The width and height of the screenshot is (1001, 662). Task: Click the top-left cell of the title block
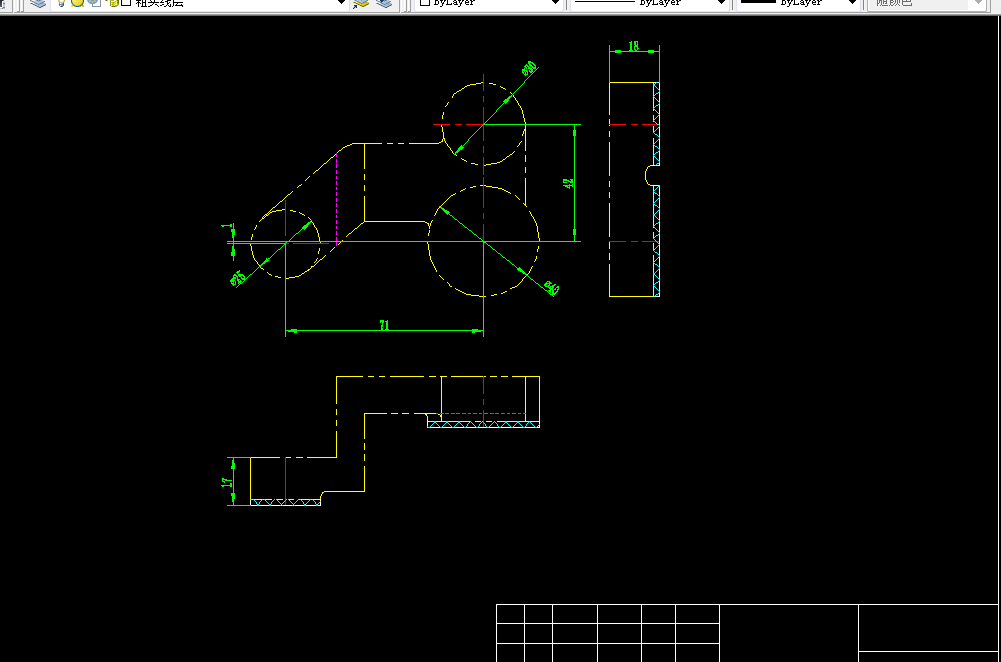coord(511,614)
